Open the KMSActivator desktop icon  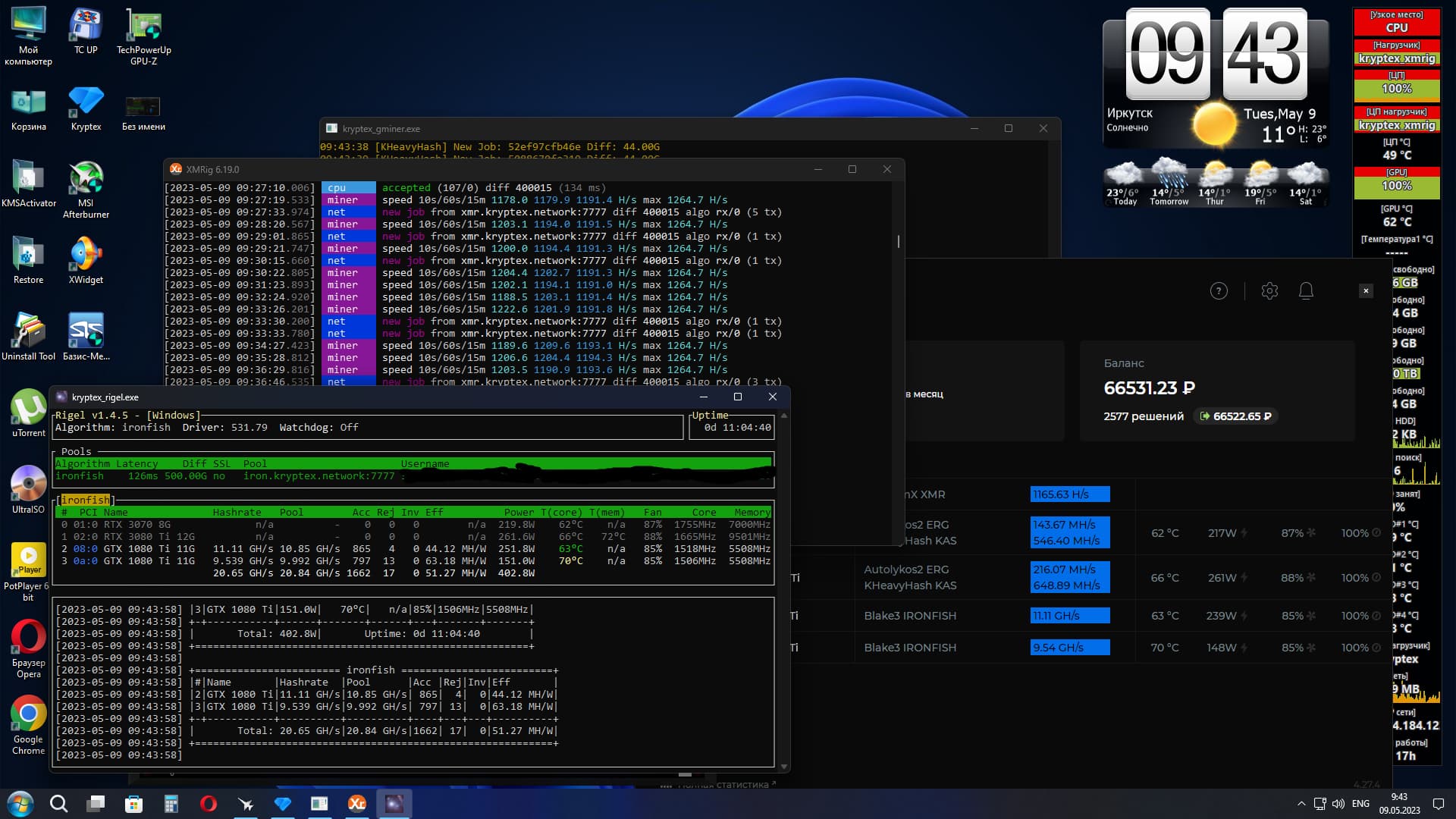(x=28, y=184)
